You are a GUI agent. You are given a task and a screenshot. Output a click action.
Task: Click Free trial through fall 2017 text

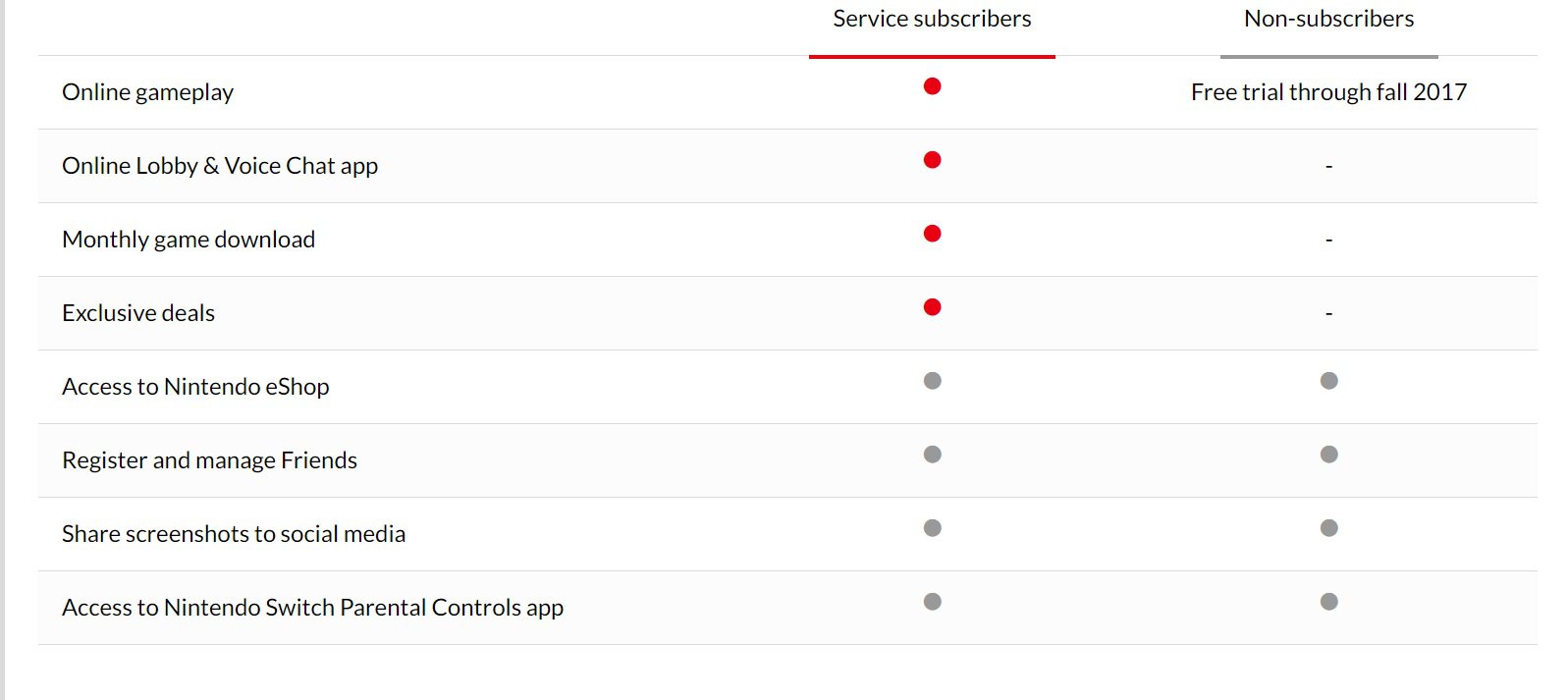click(1329, 92)
